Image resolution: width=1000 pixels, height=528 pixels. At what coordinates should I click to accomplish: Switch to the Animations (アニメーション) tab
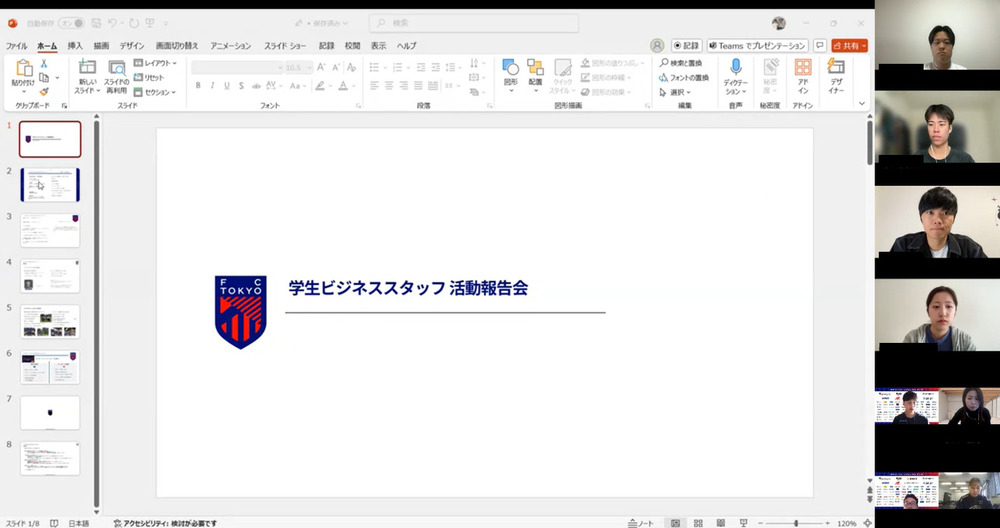click(230, 46)
